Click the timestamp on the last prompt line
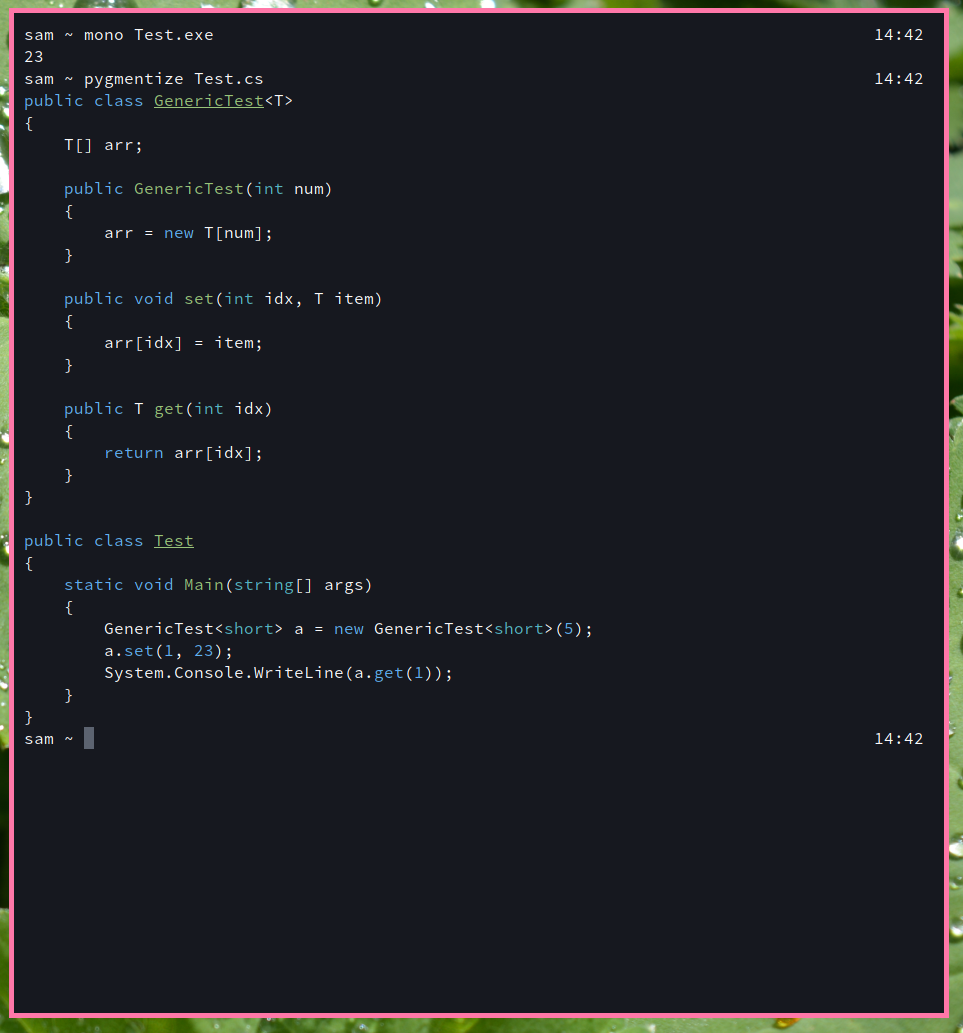 898,739
